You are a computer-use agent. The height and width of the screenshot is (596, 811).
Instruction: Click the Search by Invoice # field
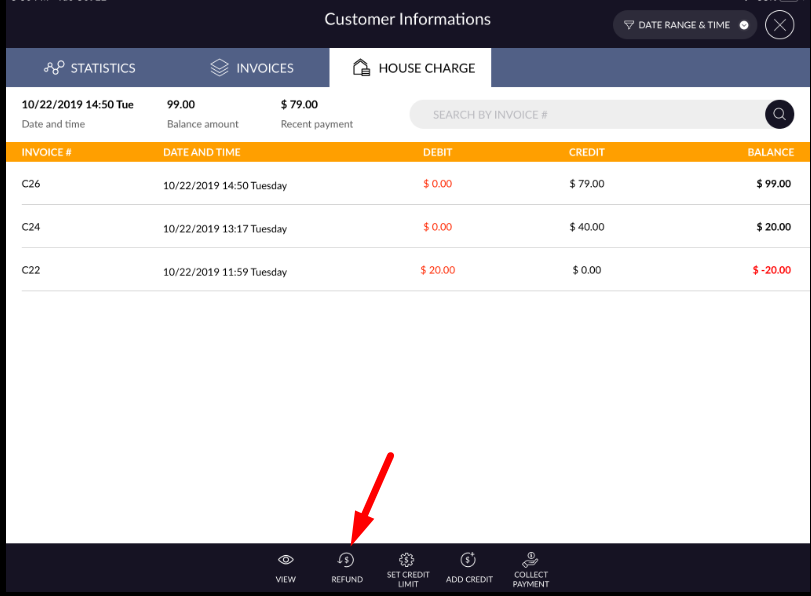585,115
